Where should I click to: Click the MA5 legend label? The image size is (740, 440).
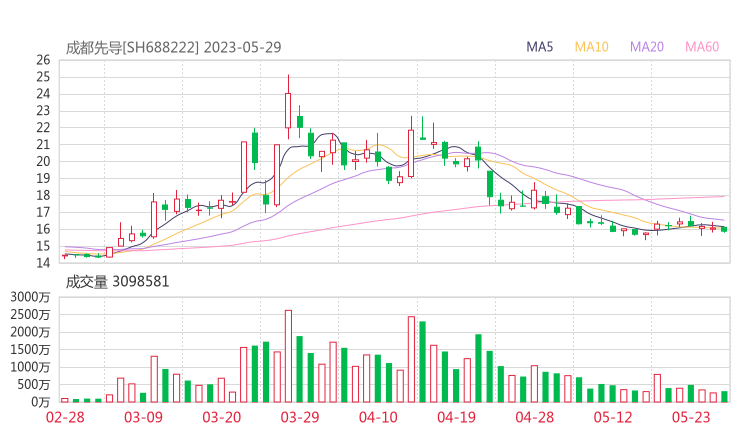point(539,47)
